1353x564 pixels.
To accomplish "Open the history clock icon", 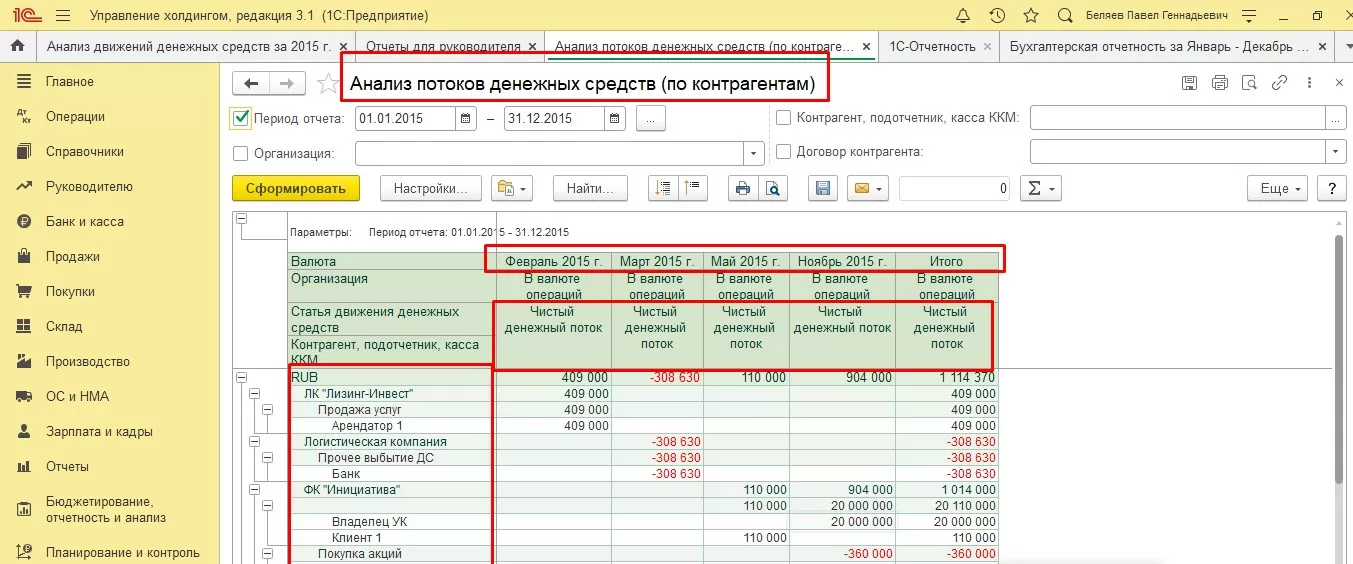I will [x=997, y=16].
